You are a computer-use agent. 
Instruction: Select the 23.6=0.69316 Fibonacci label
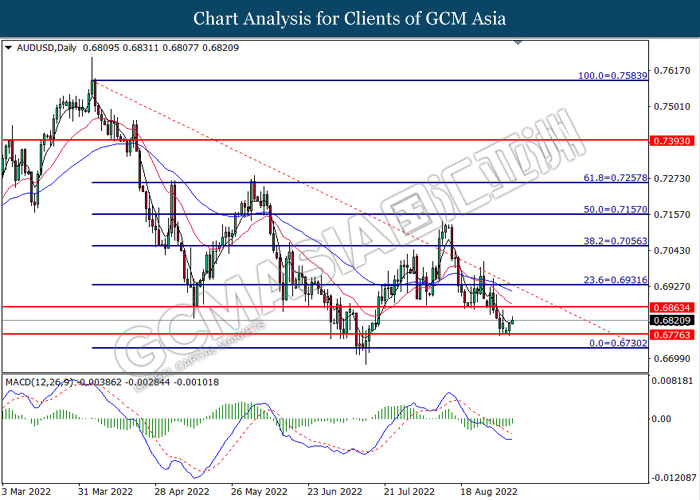[615, 280]
